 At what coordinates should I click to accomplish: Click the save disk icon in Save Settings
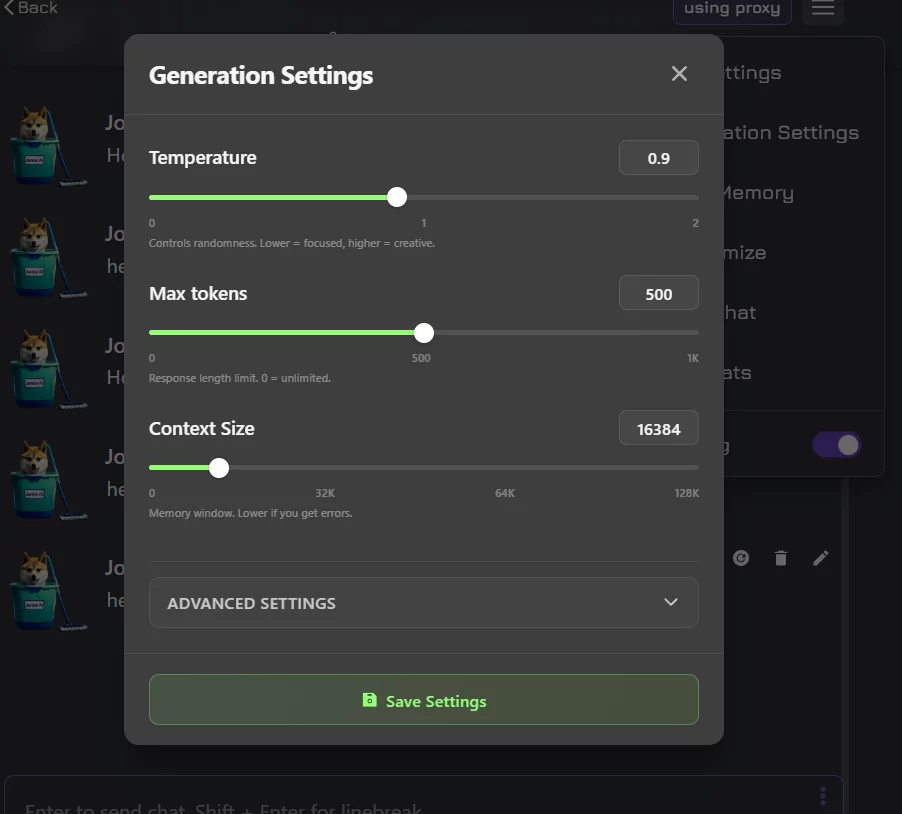369,699
